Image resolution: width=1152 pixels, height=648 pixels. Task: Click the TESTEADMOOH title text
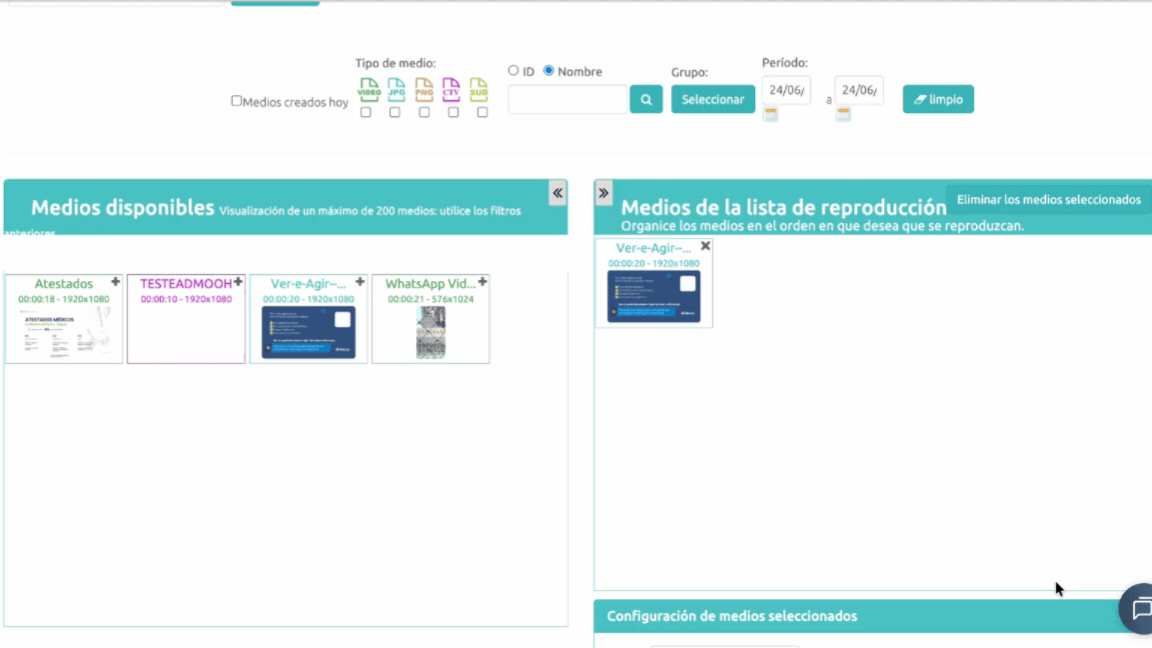[x=186, y=284]
